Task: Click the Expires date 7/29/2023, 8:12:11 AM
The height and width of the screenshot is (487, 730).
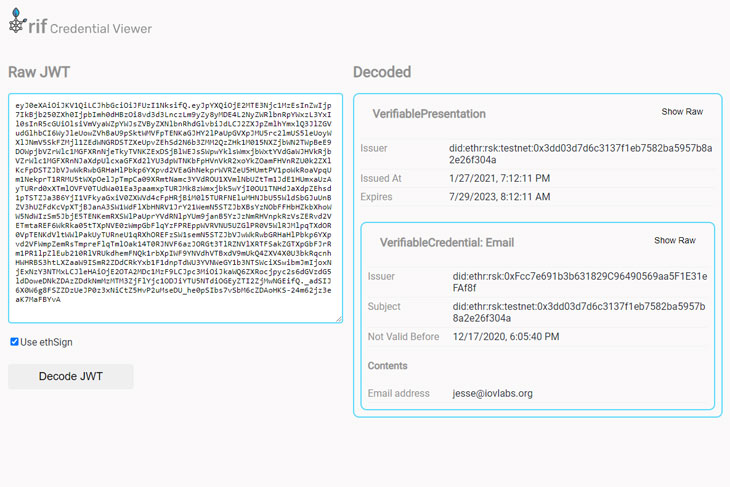Action: [500, 196]
